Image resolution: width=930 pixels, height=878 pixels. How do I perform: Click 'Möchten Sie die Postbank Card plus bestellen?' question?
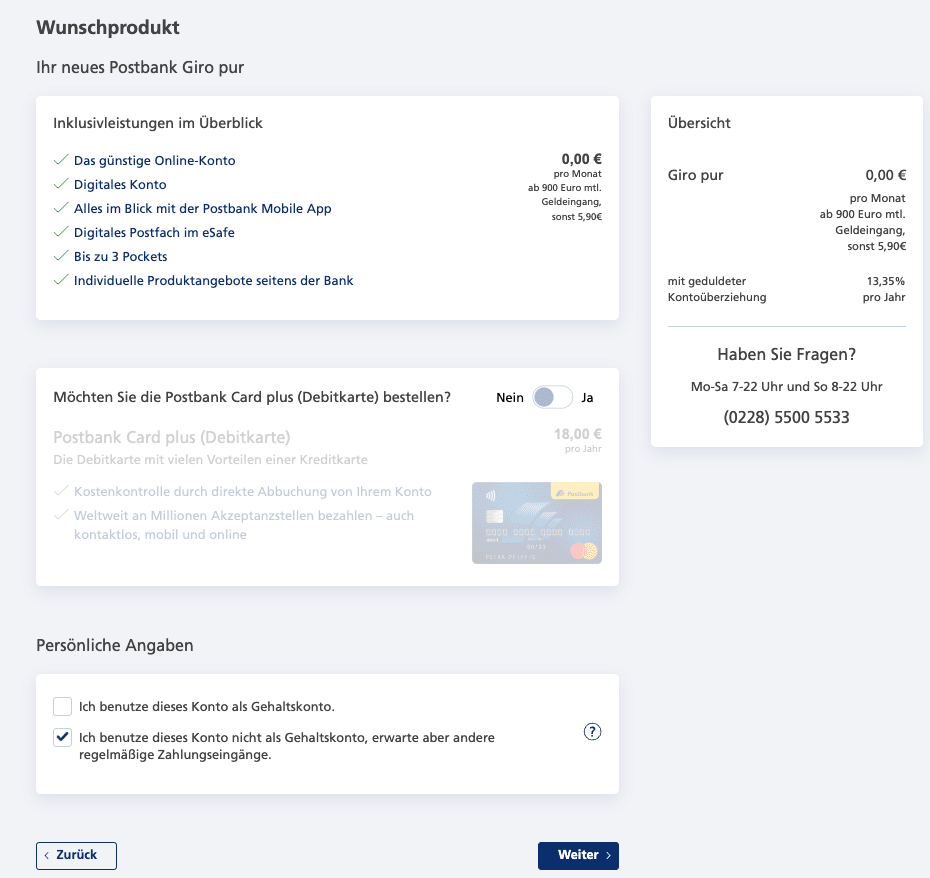click(x=252, y=397)
